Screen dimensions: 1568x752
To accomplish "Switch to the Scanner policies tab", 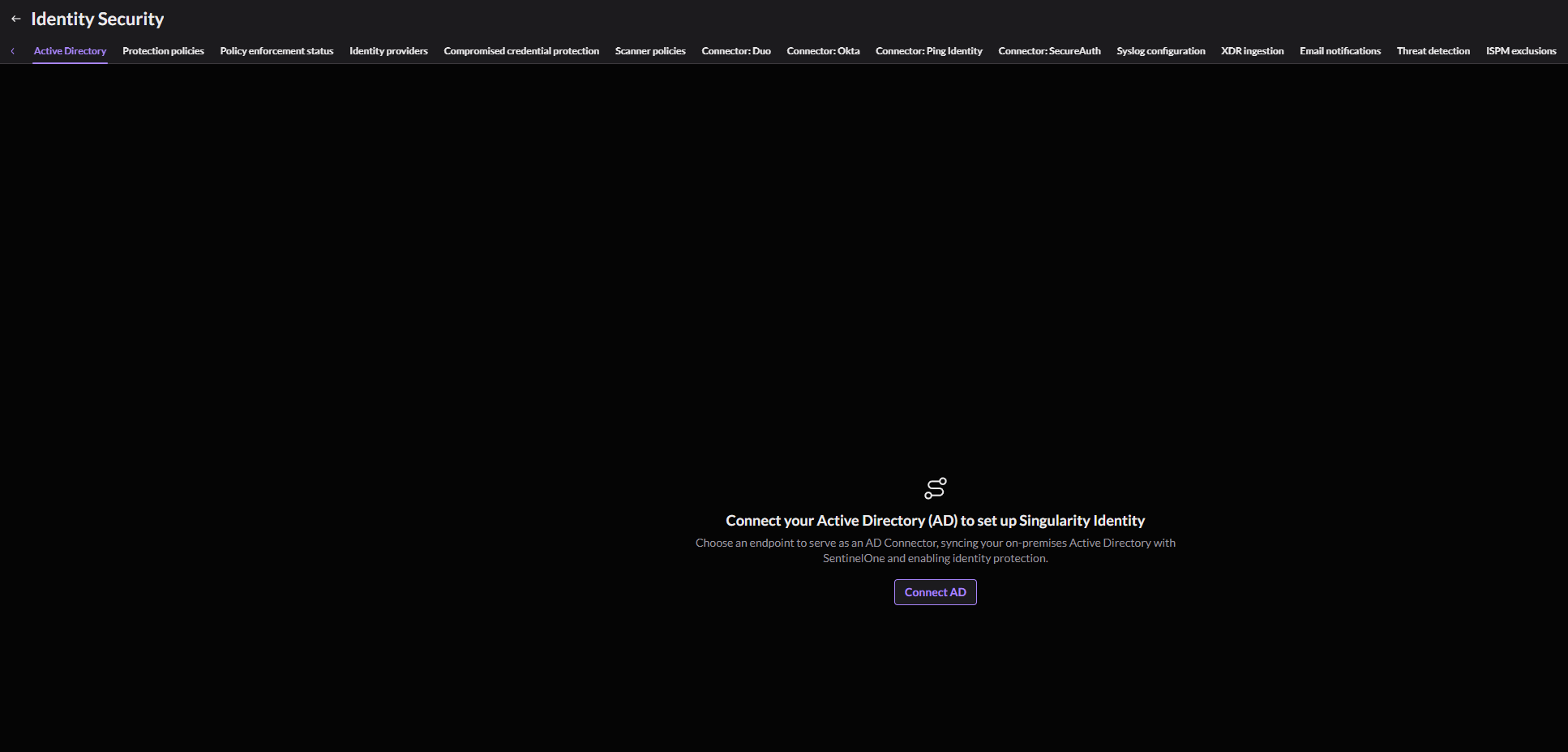I will coord(650,51).
